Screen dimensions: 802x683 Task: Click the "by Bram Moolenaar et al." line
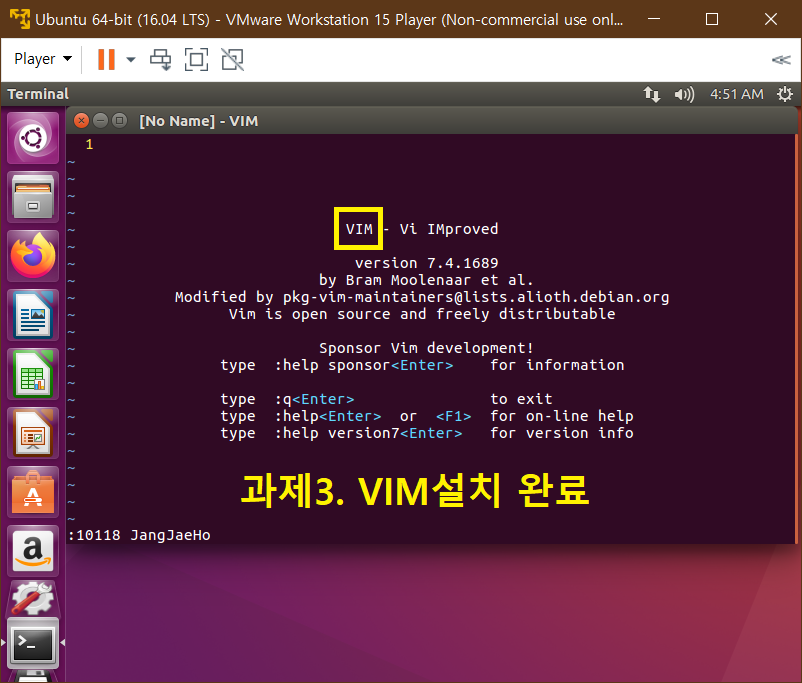click(426, 280)
